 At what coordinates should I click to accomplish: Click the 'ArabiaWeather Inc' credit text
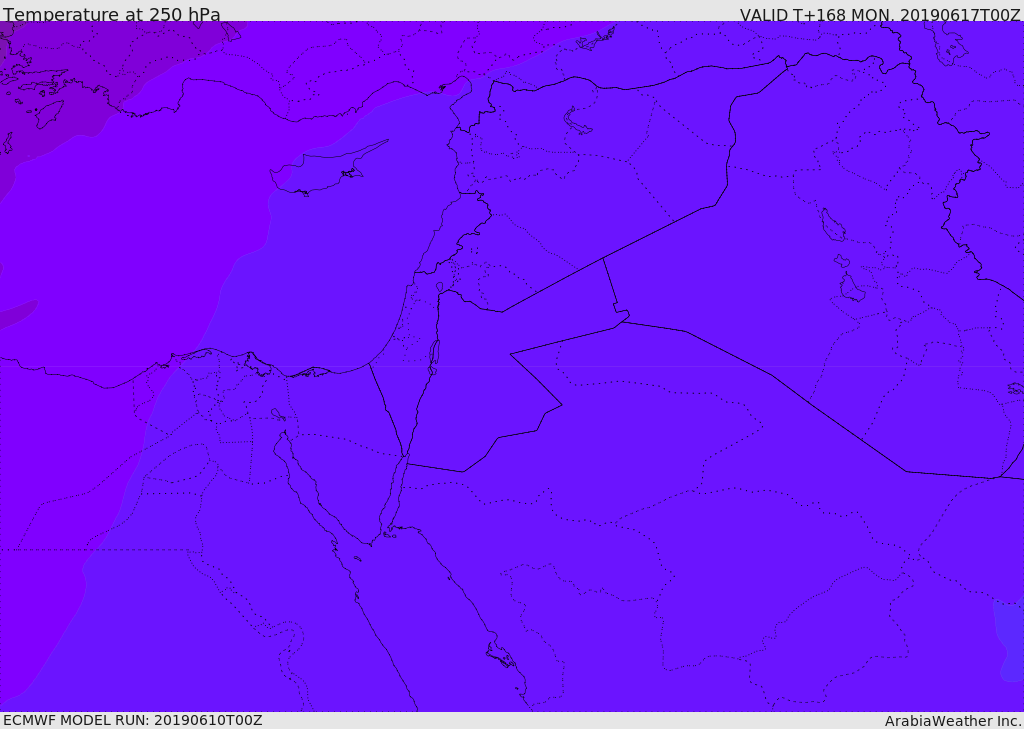coord(953,721)
